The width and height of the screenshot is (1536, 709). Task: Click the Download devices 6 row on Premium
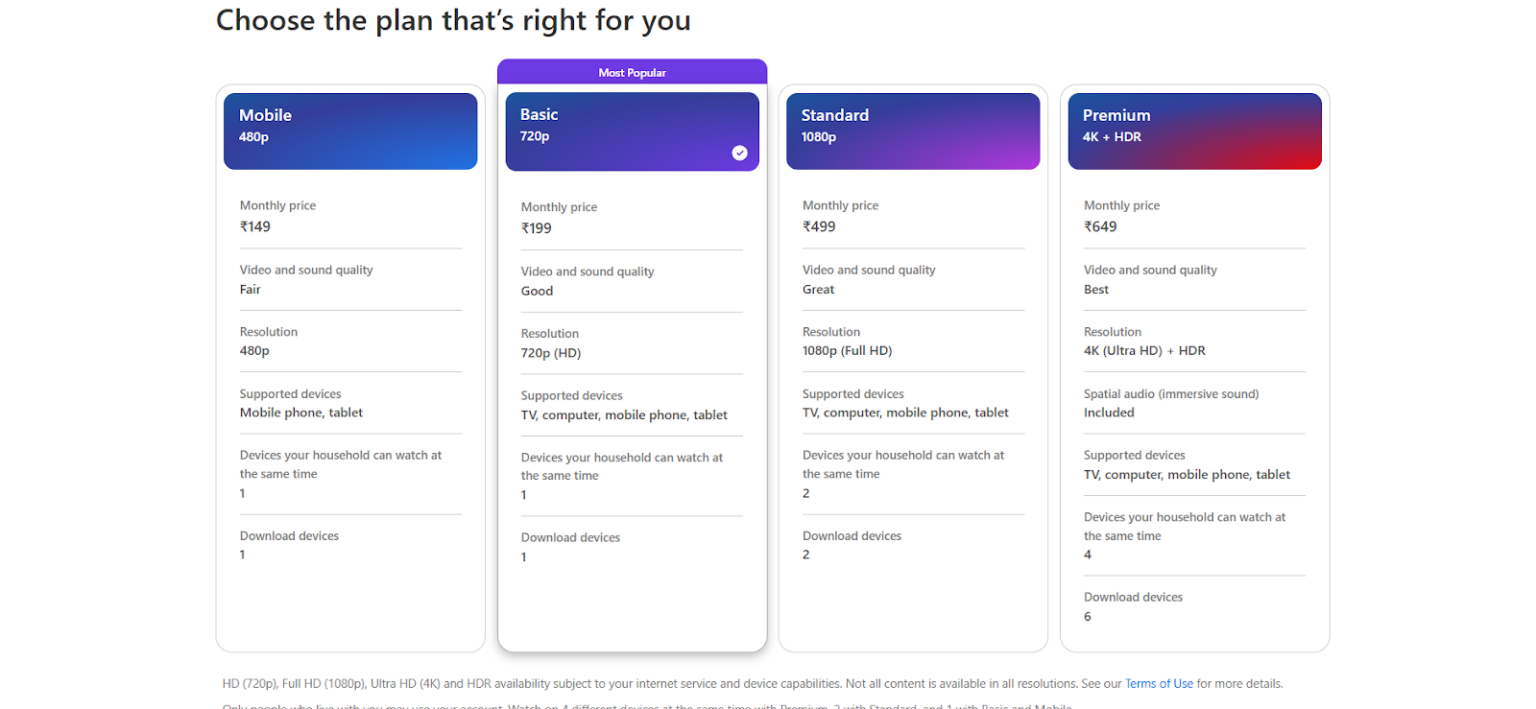point(1133,606)
